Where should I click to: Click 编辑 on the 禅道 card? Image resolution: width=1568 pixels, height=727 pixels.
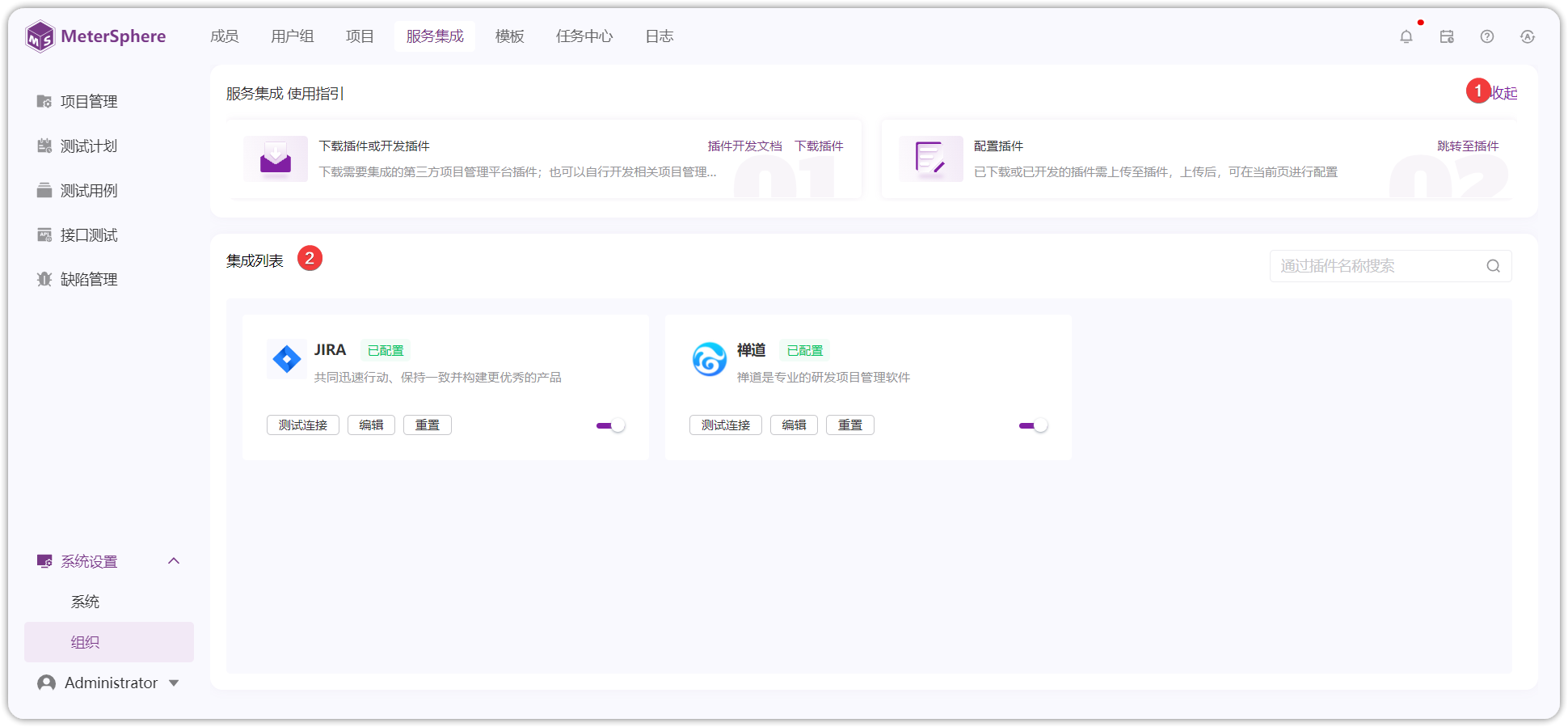pos(794,425)
